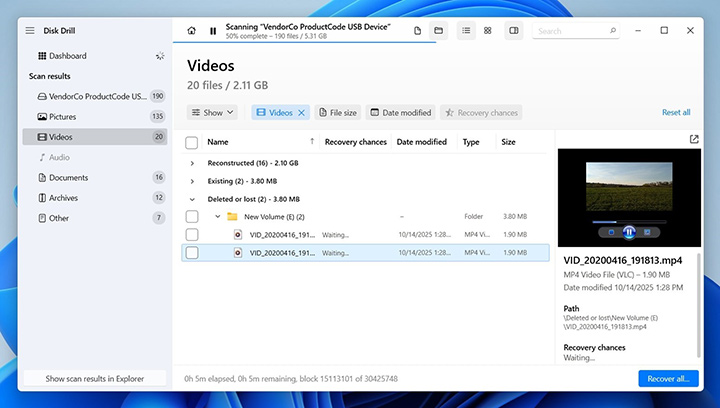720x408 pixels.
Task: Open the Archives category
Action: (95, 198)
